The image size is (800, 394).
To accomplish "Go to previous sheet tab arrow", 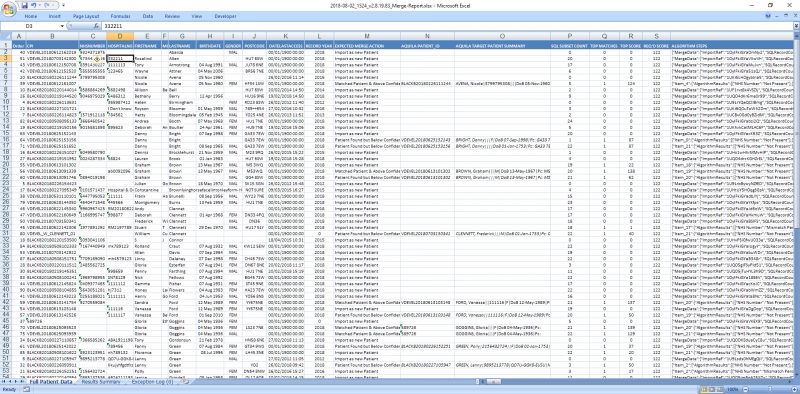I will tap(10, 381).
